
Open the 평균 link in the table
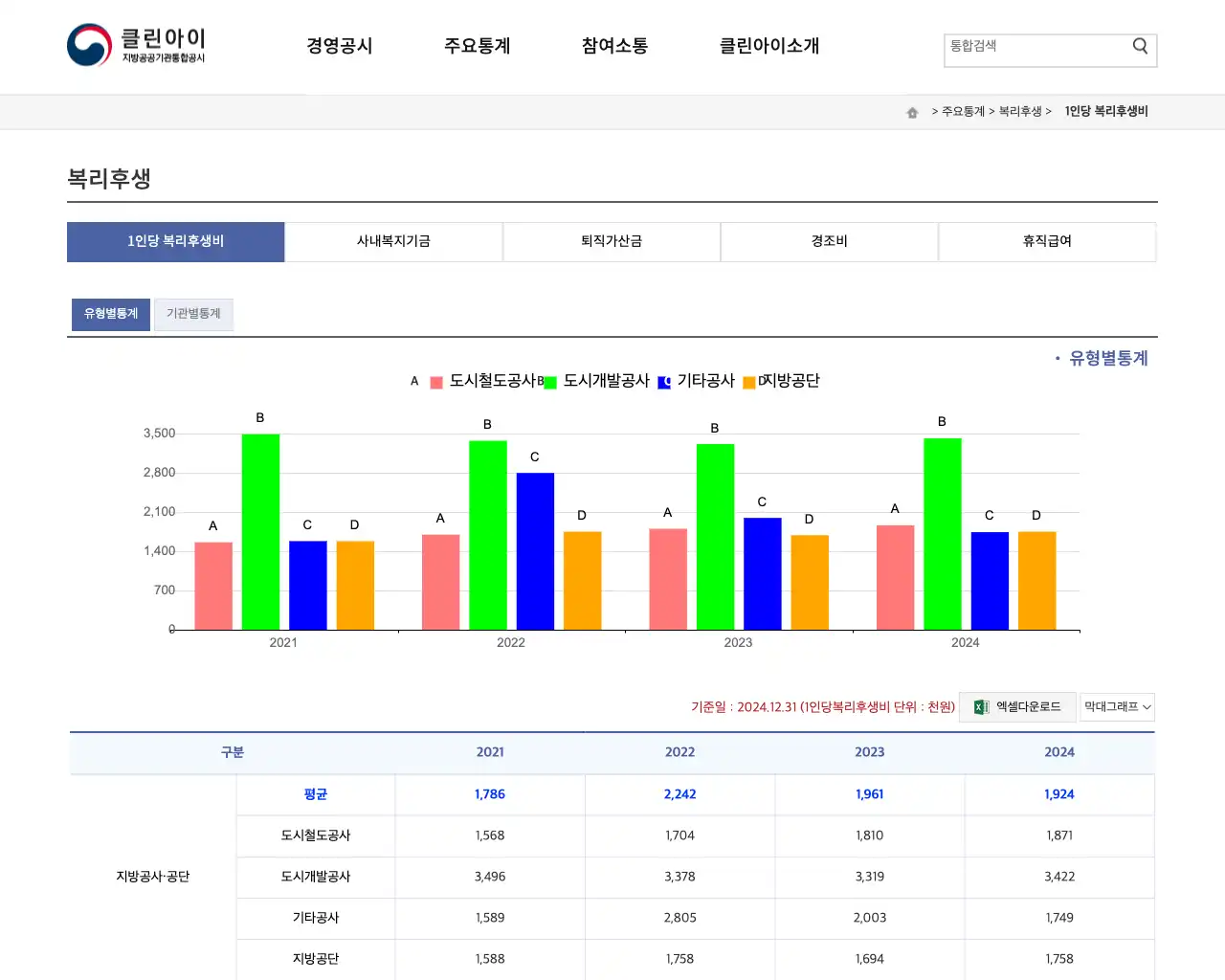click(x=315, y=794)
